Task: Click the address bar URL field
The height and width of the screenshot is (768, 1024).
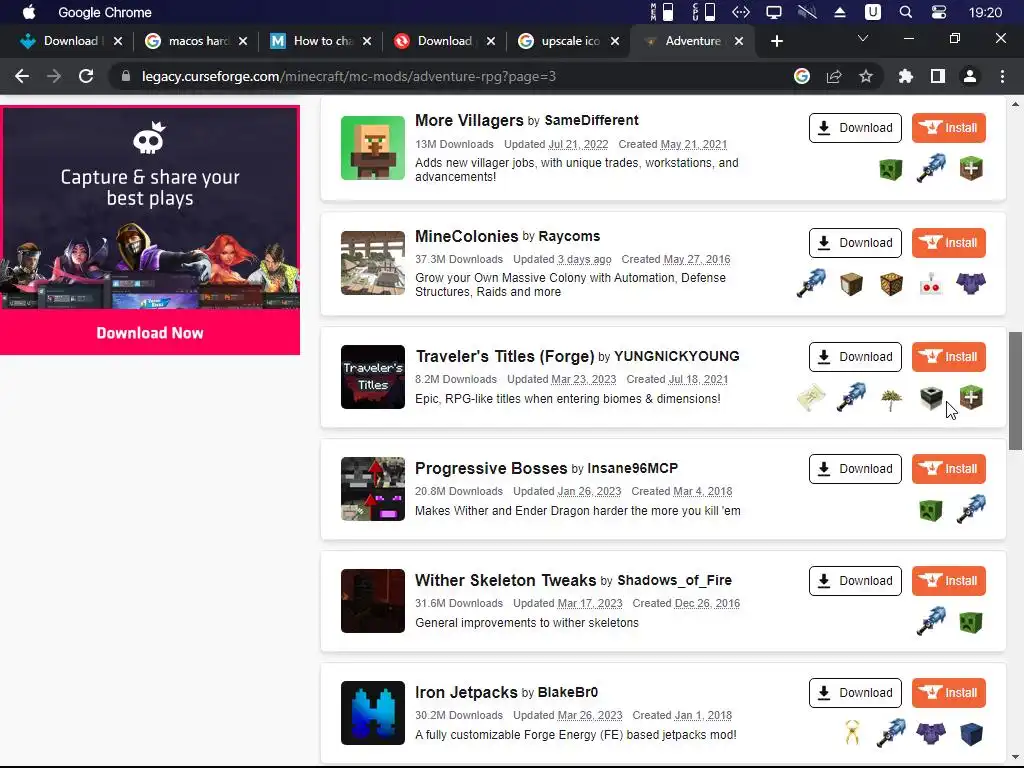Action: pos(451,76)
